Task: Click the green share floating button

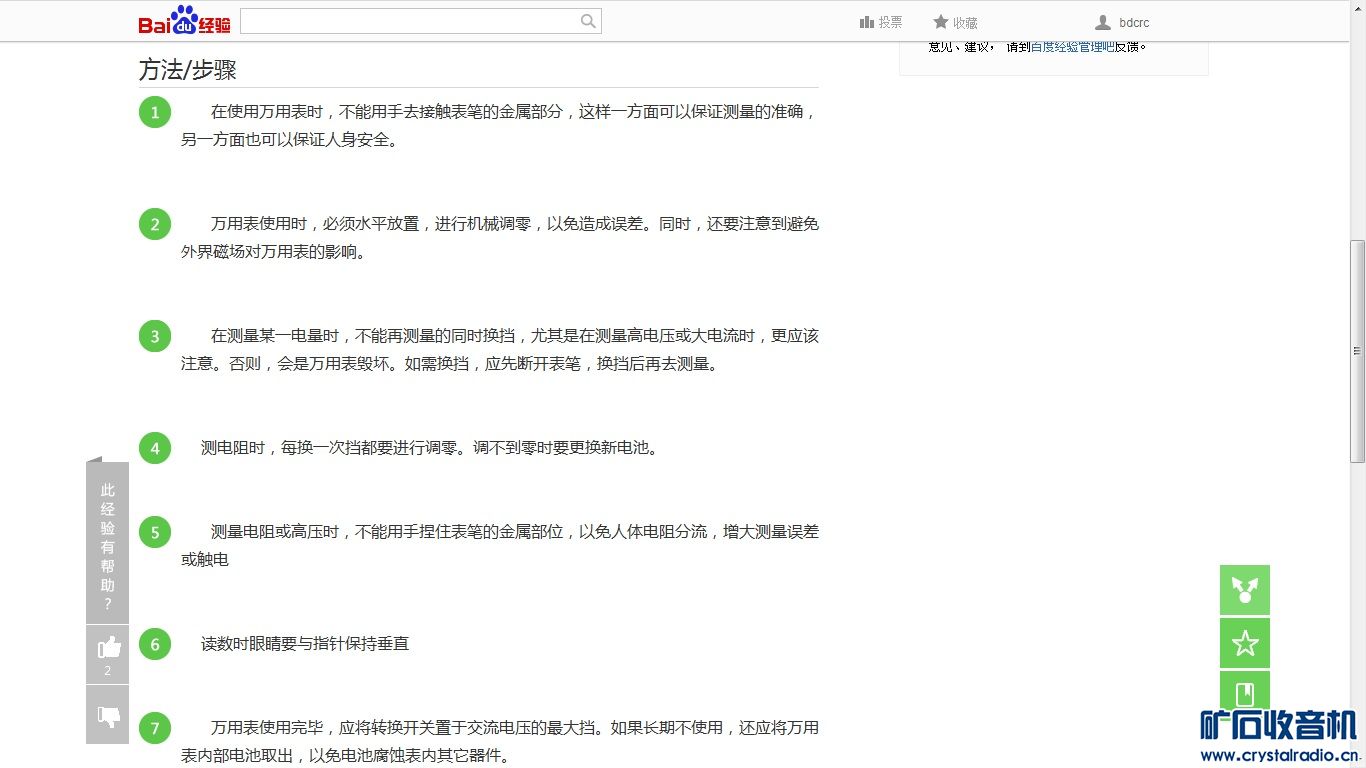Action: [x=1245, y=590]
